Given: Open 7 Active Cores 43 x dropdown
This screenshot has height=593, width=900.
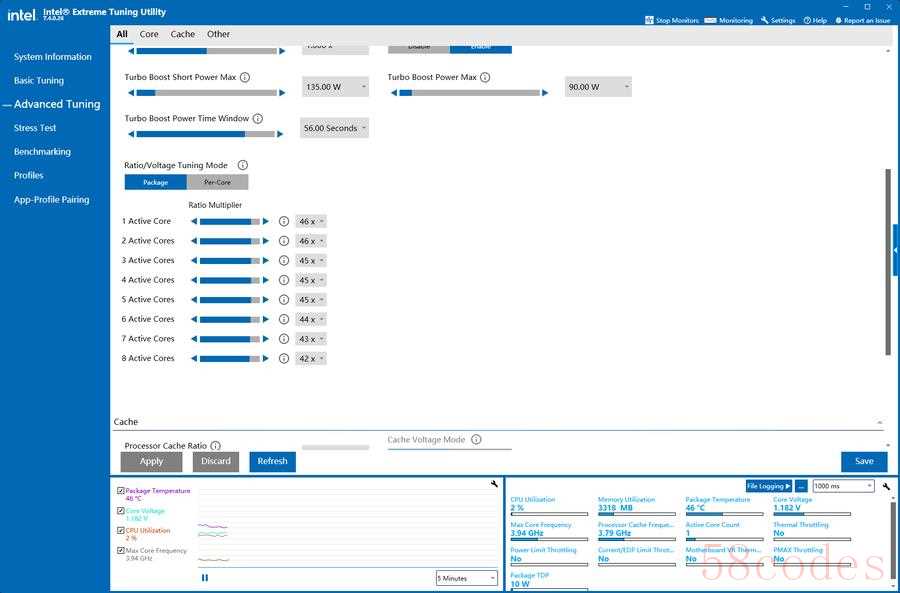Looking at the screenshot, I should point(311,339).
